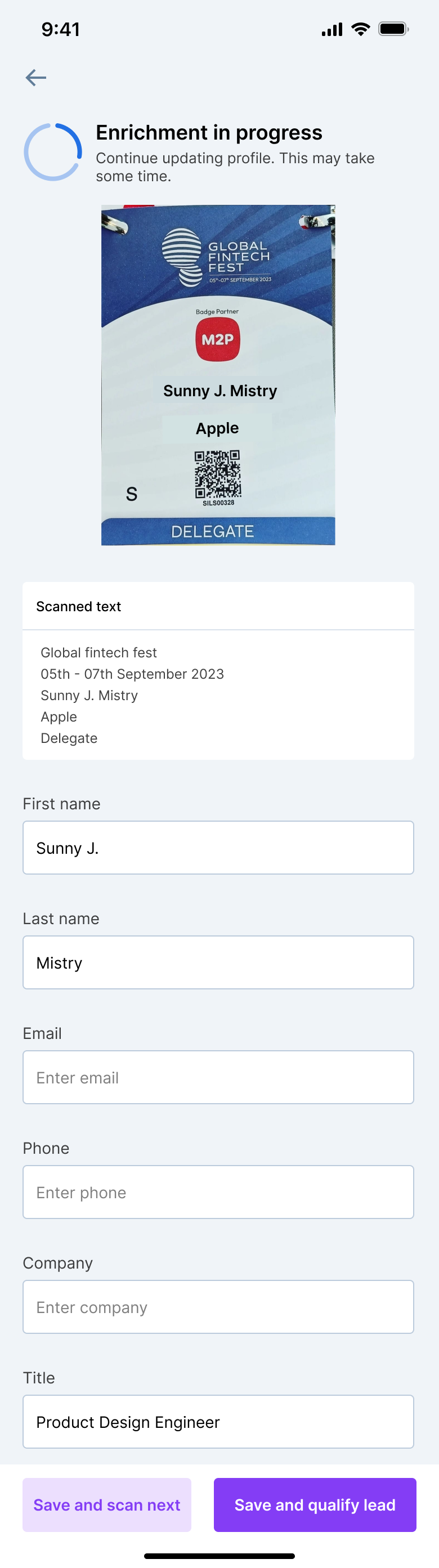The height and width of the screenshot is (1568, 439).
Task: Tap the back arrow icon
Action: pyautogui.click(x=36, y=77)
